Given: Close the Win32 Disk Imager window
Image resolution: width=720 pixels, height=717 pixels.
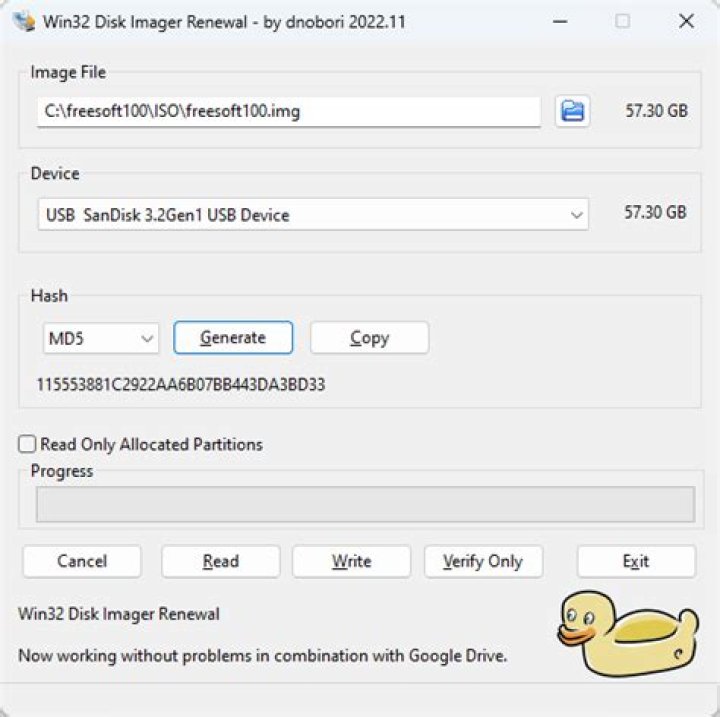Looking at the screenshot, I should (x=686, y=21).
